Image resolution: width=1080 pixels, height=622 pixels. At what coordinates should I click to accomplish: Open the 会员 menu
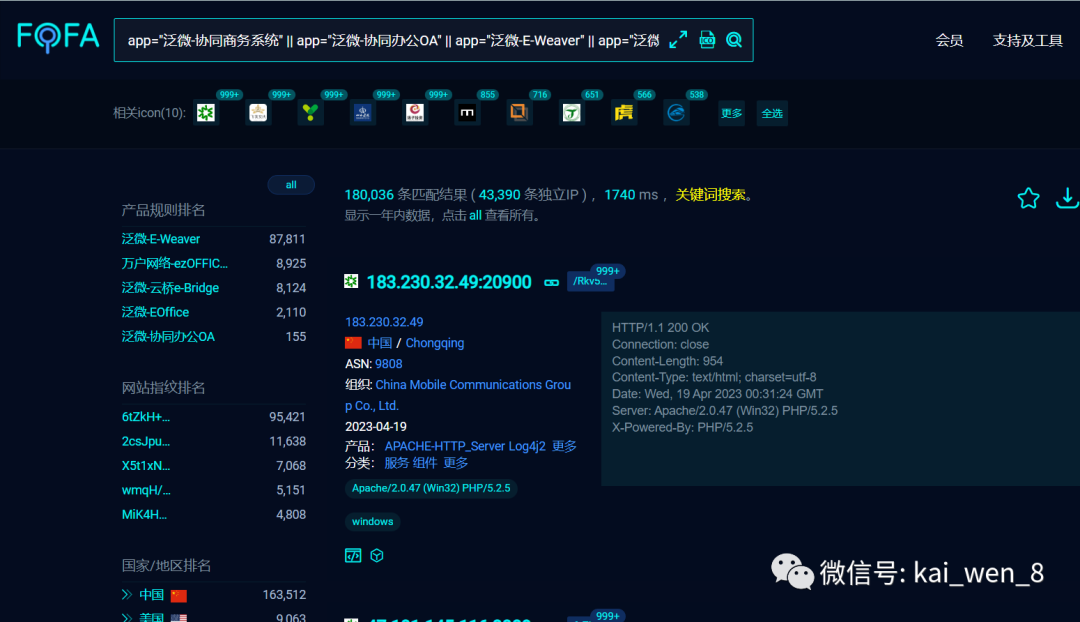(x=949, y=41)
